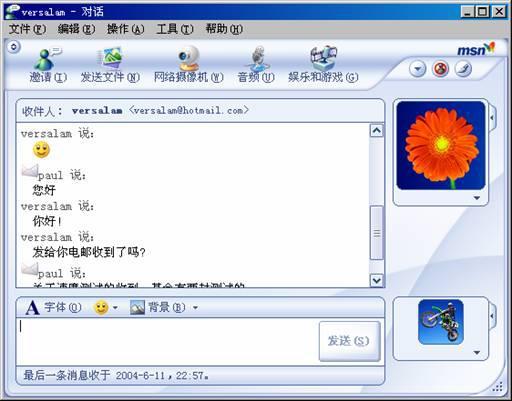Click the Send (发送) button
The height and width of the screenshot is (401, 512).
(349, 341)
